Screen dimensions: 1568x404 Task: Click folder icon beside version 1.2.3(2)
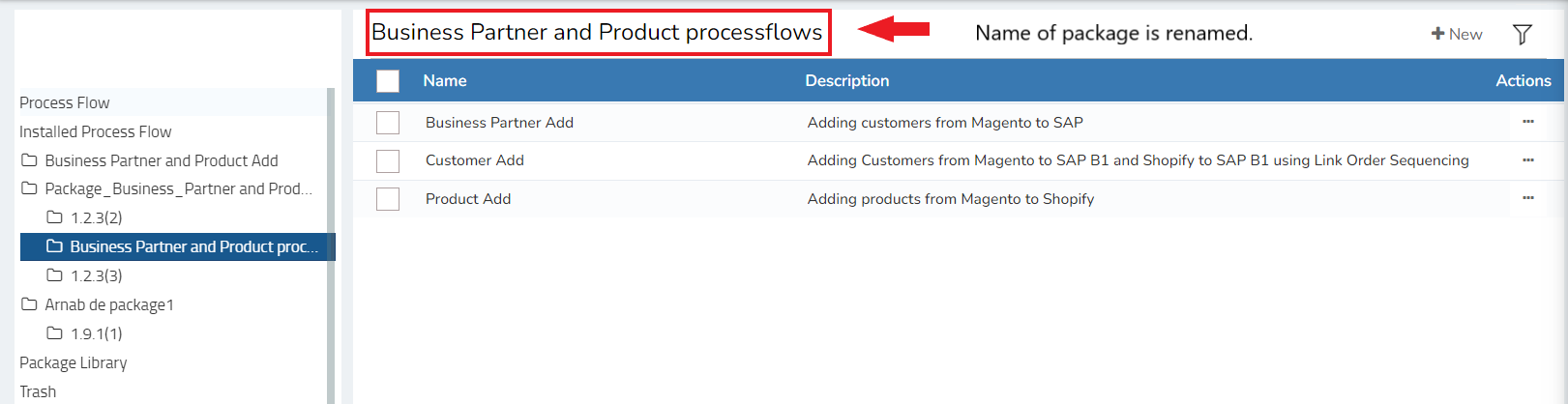pos(55,217)
